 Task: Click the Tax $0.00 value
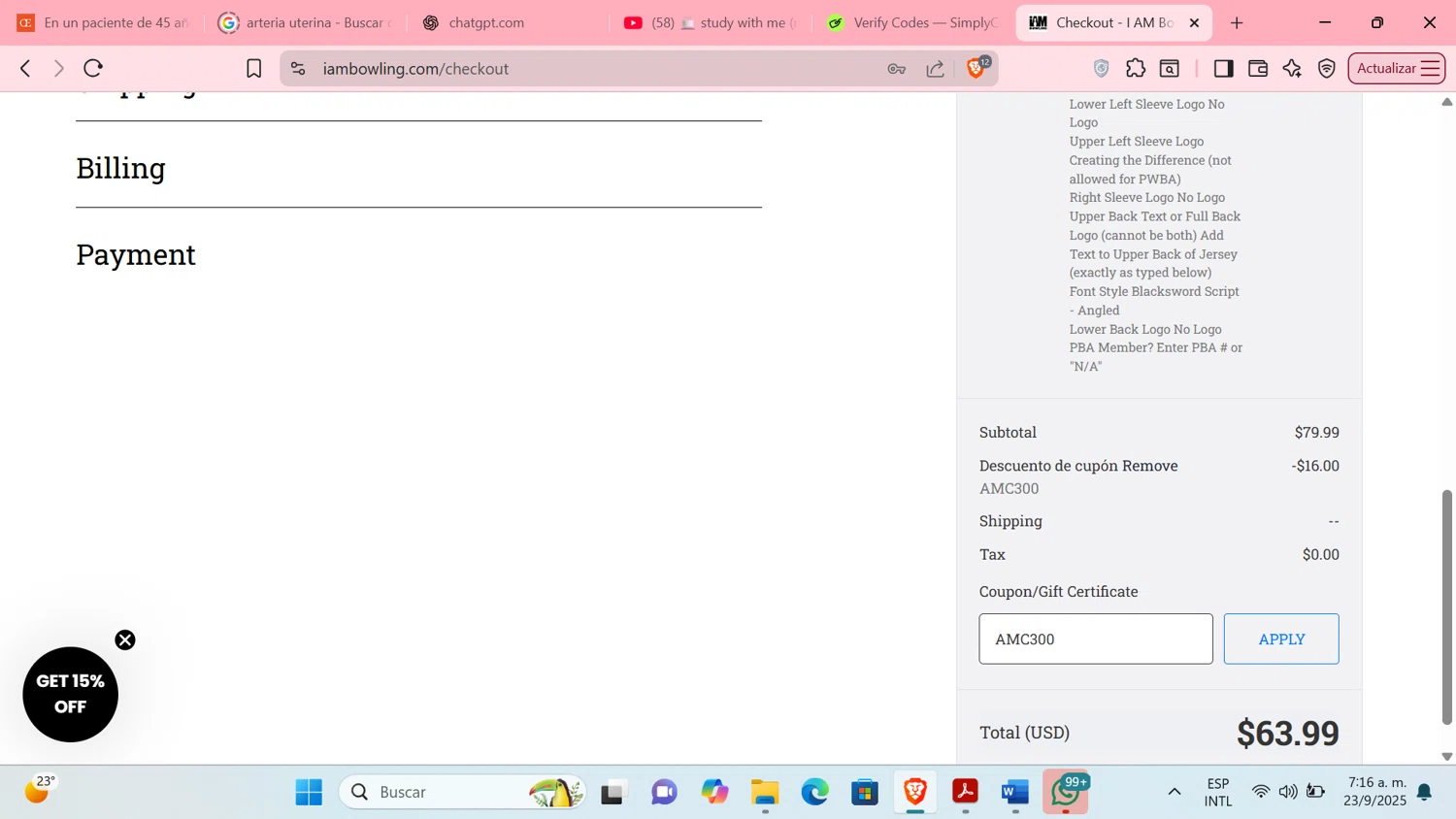pyautogui.click(x=1321, y=555)
